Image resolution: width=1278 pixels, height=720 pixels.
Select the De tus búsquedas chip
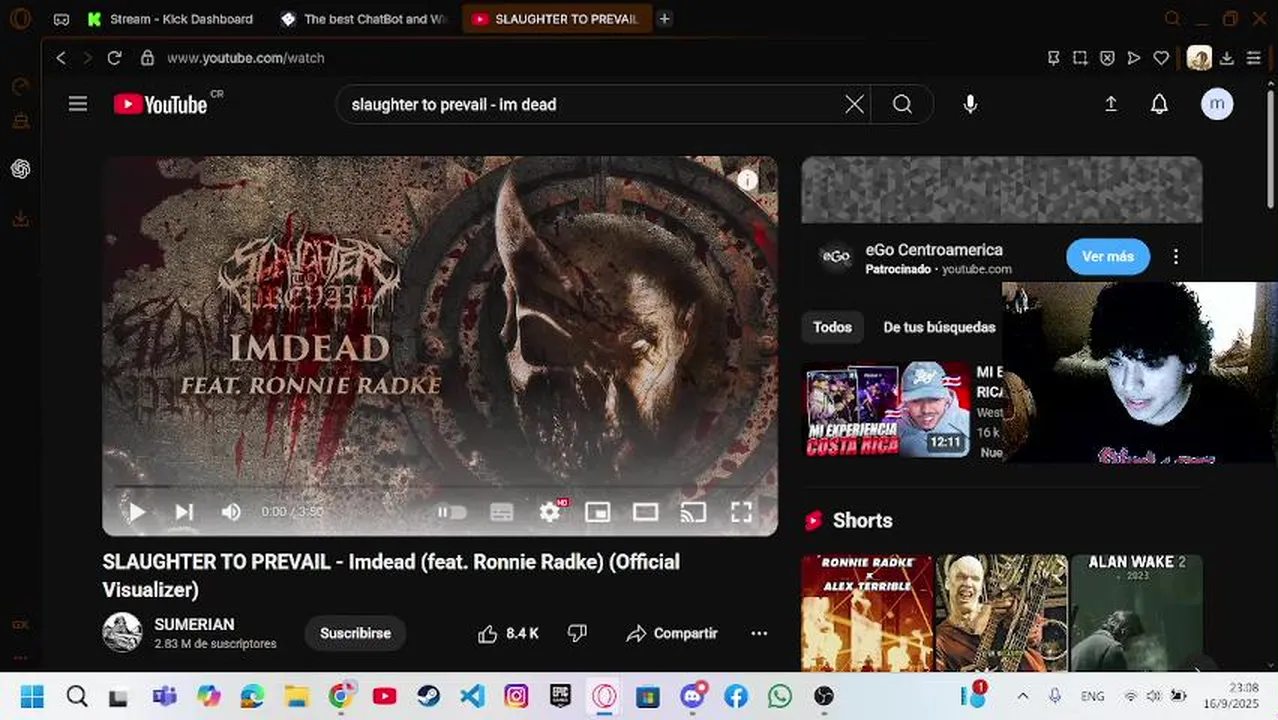tap(939, 327)
